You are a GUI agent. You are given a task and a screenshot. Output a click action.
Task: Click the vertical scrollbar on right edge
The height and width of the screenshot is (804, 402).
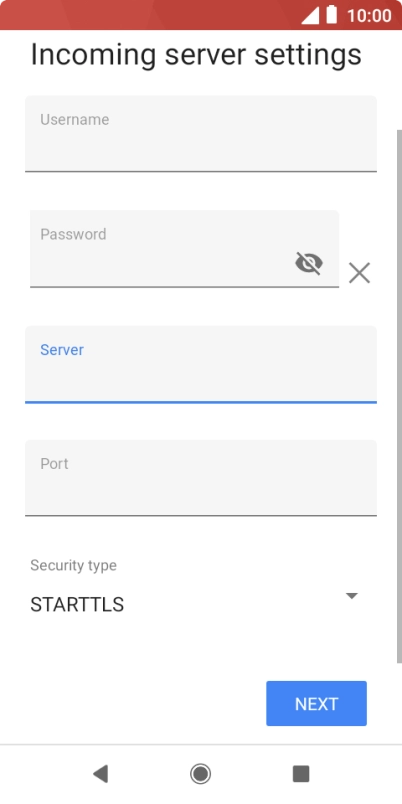(x=399, y=397)
